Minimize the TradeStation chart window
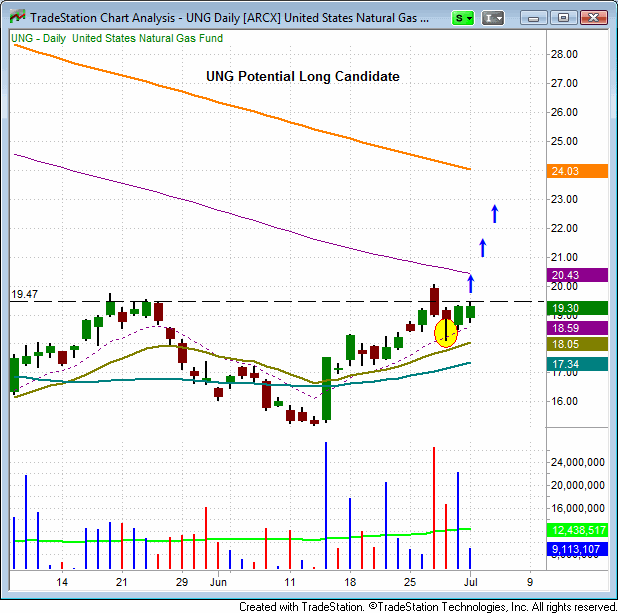 pyautogui.click(x=534, y=18)
